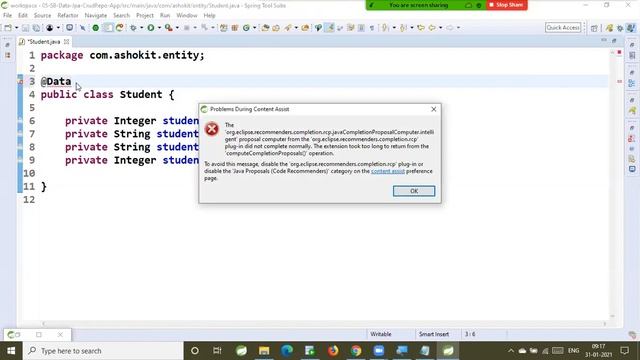Image resolution: width=640 pixels, height=360 pixels.
Task: Expand the Next Annotation dropdown arrow
Action: point(394,28)
